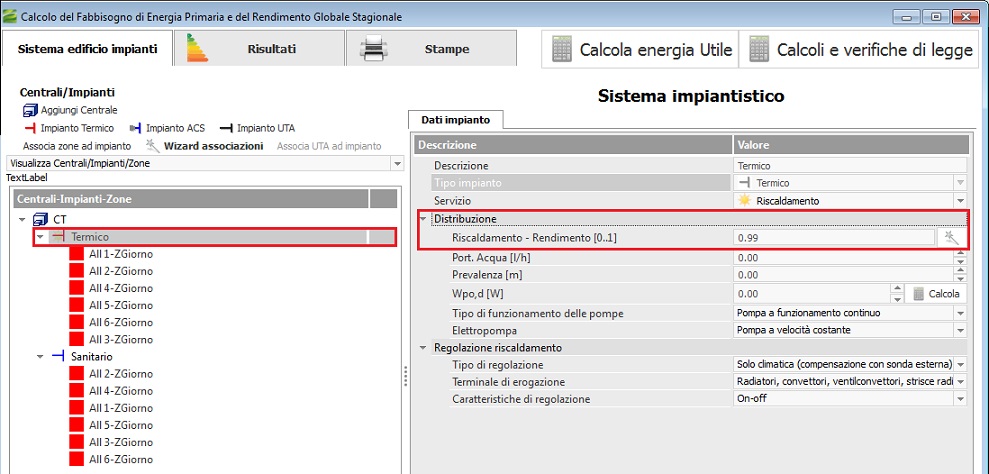989x474 pixels.
Task: Open the Wizard associazioni wand icon
Action: [x=153, y=146]
